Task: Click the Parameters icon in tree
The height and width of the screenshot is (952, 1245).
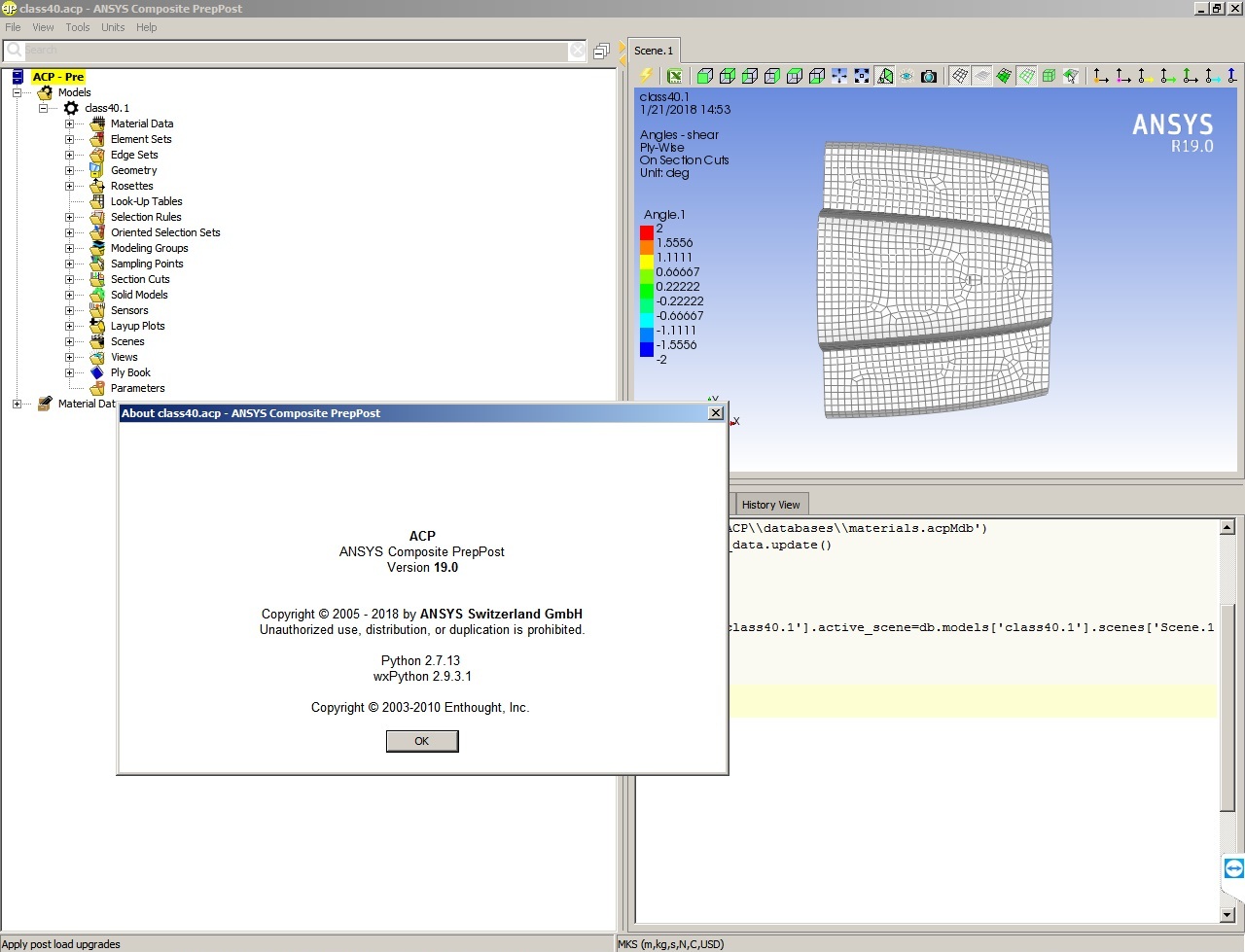Action: click(97, 388)
